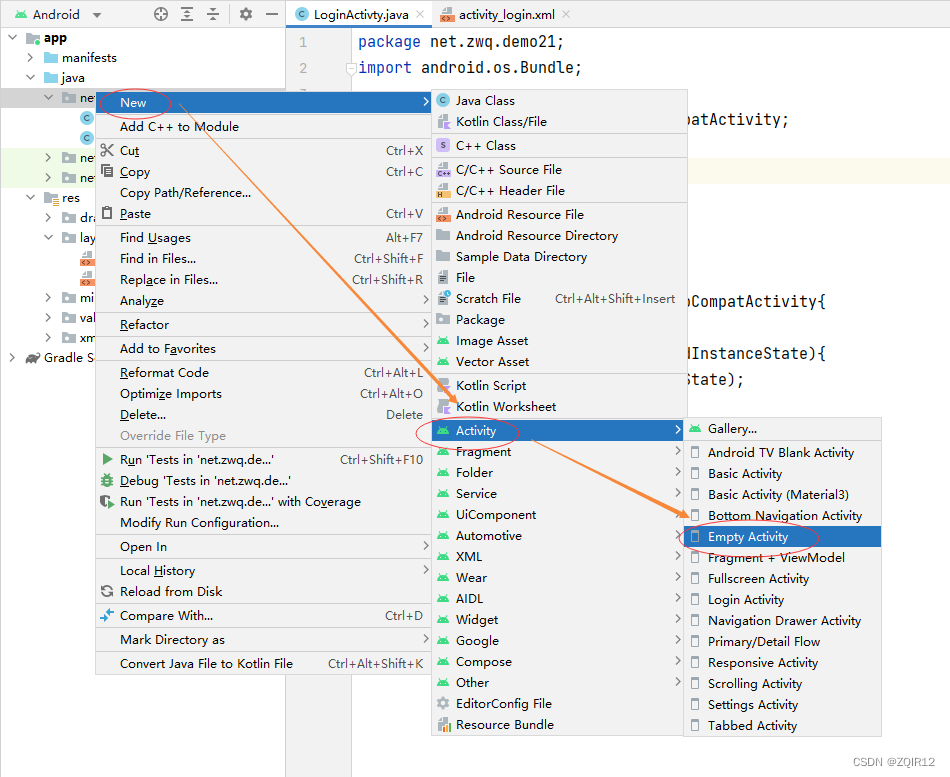Click the Image Asset android icon

click(x=443, y=341)
